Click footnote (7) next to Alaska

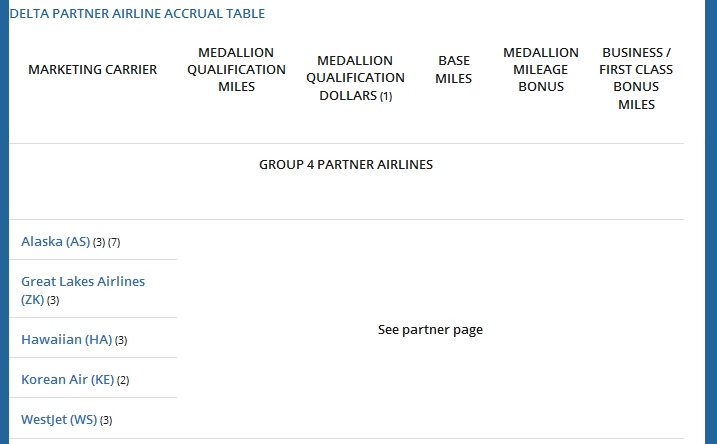point(114,243)
